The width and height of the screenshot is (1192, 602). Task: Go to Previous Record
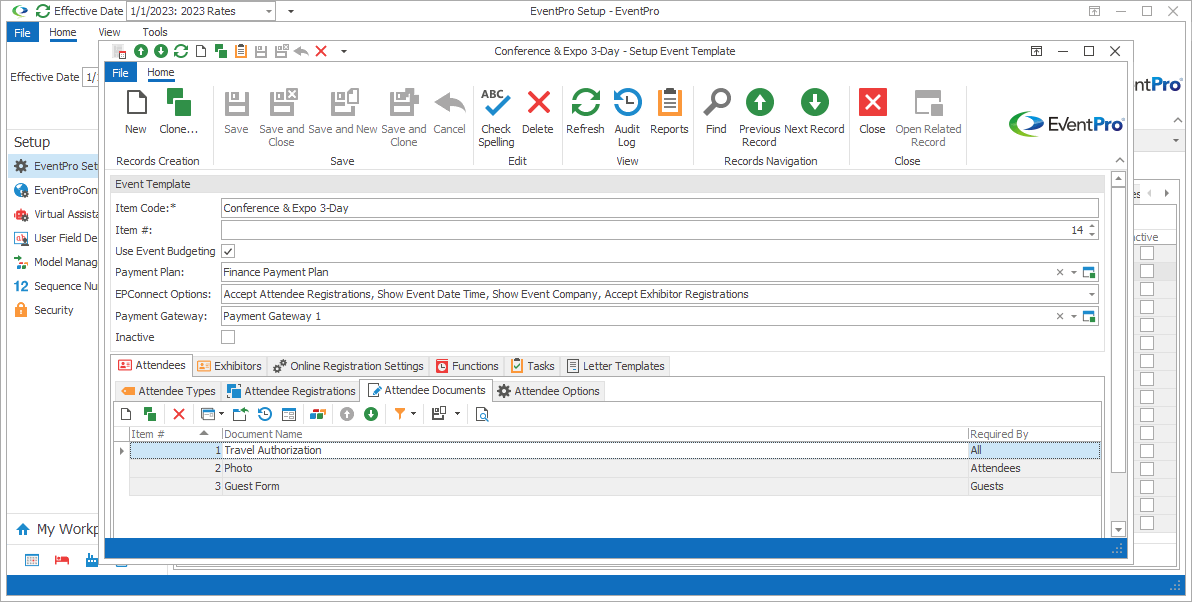point(759,118)
